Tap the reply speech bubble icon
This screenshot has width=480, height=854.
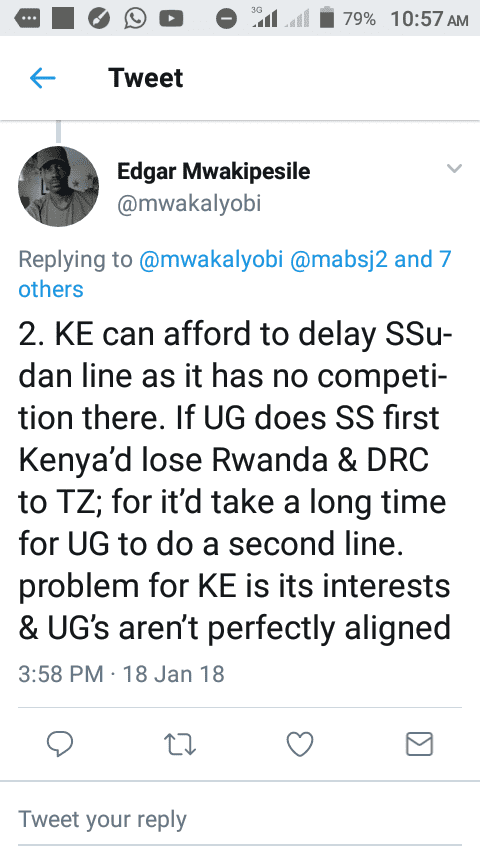click(x=60, y=744)
